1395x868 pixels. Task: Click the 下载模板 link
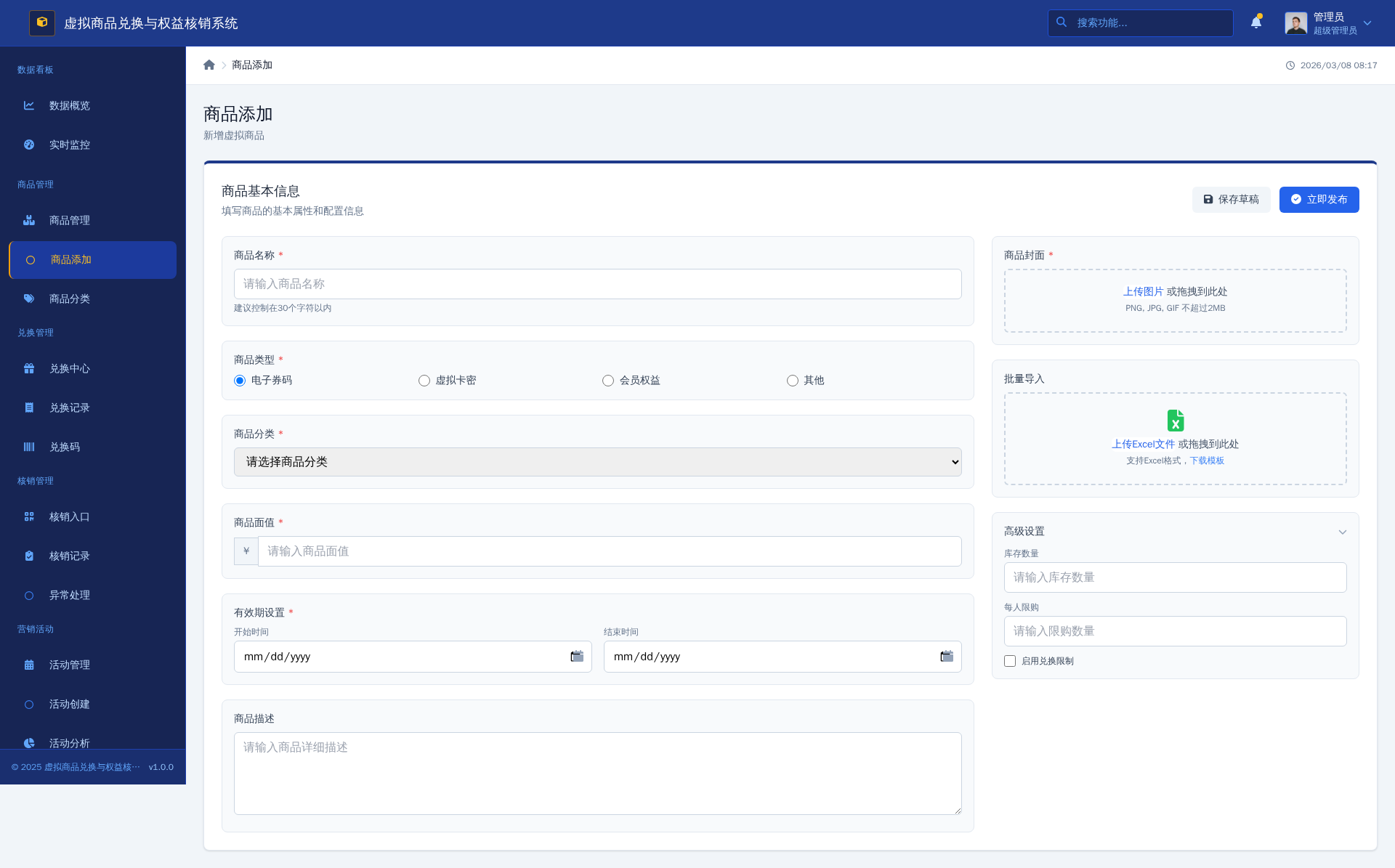click(x=1207, y=461)
